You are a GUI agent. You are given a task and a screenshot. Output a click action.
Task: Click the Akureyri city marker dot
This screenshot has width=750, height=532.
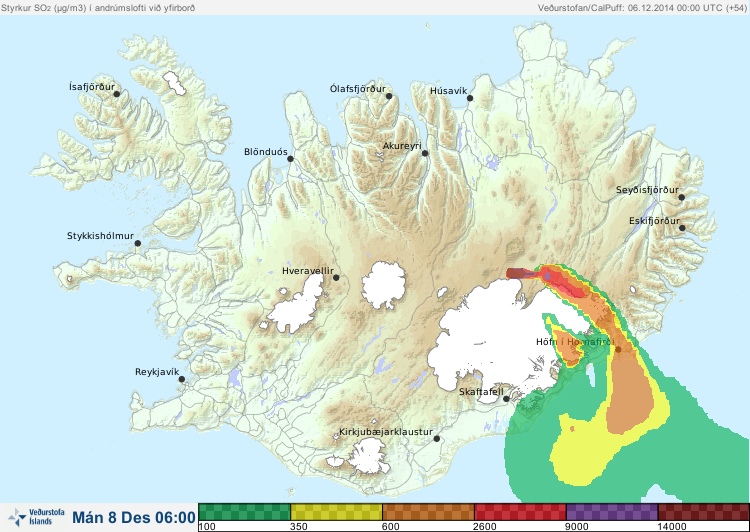click(x=425, y=153)
